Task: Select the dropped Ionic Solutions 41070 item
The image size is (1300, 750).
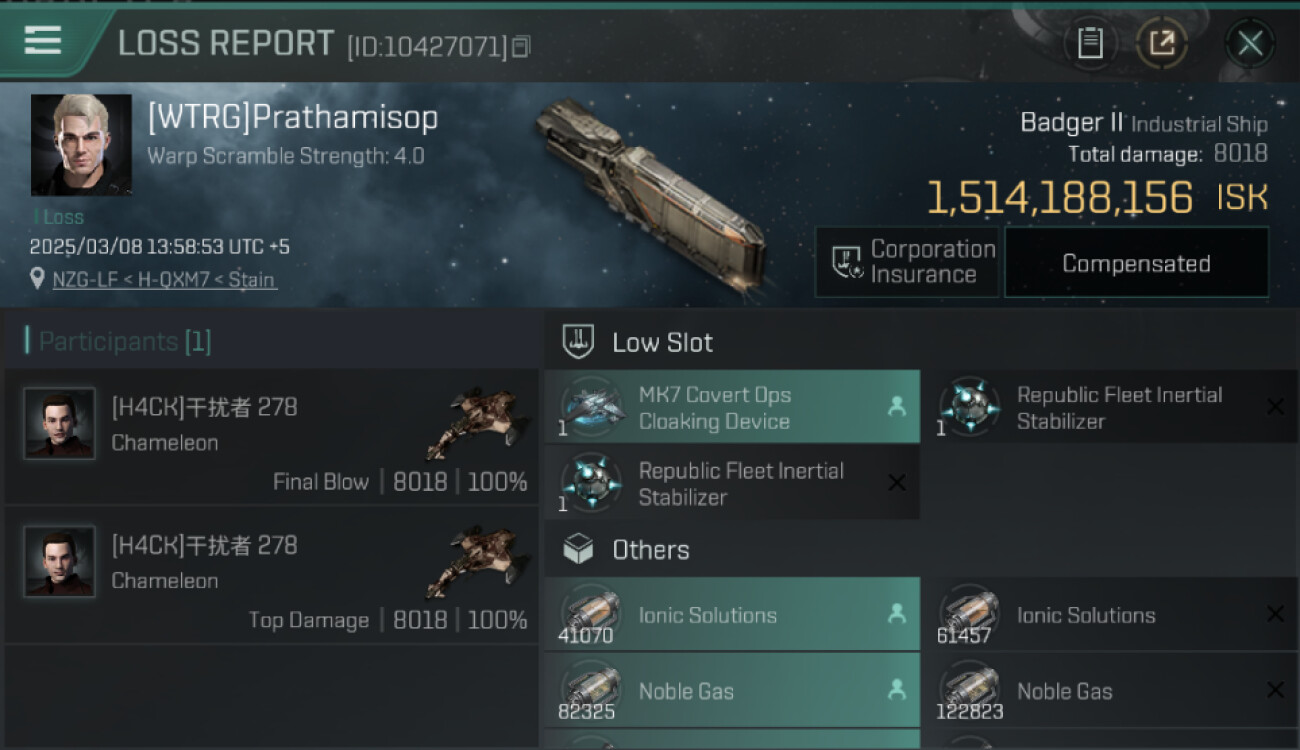Action: coord(731,615)
